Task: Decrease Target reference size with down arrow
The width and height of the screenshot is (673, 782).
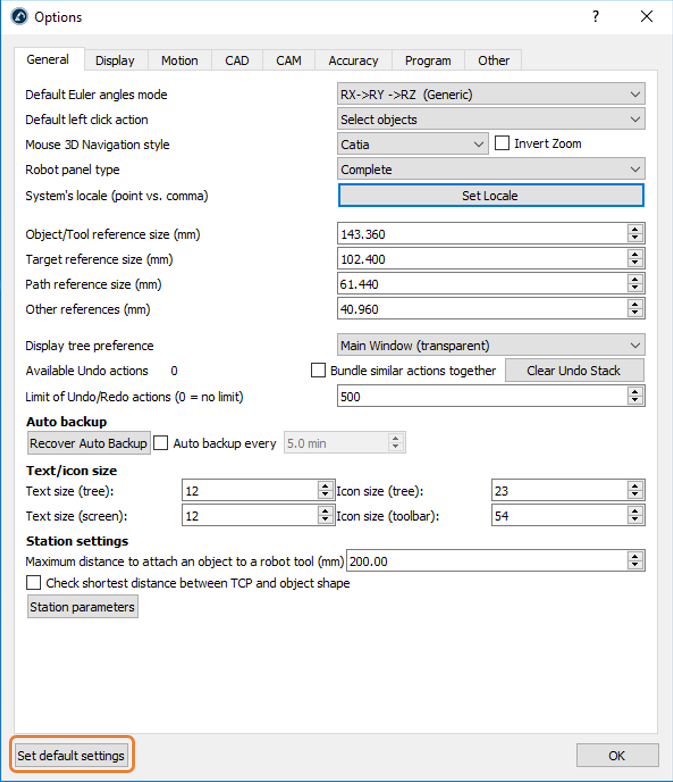Action: [x=635, y=264]
